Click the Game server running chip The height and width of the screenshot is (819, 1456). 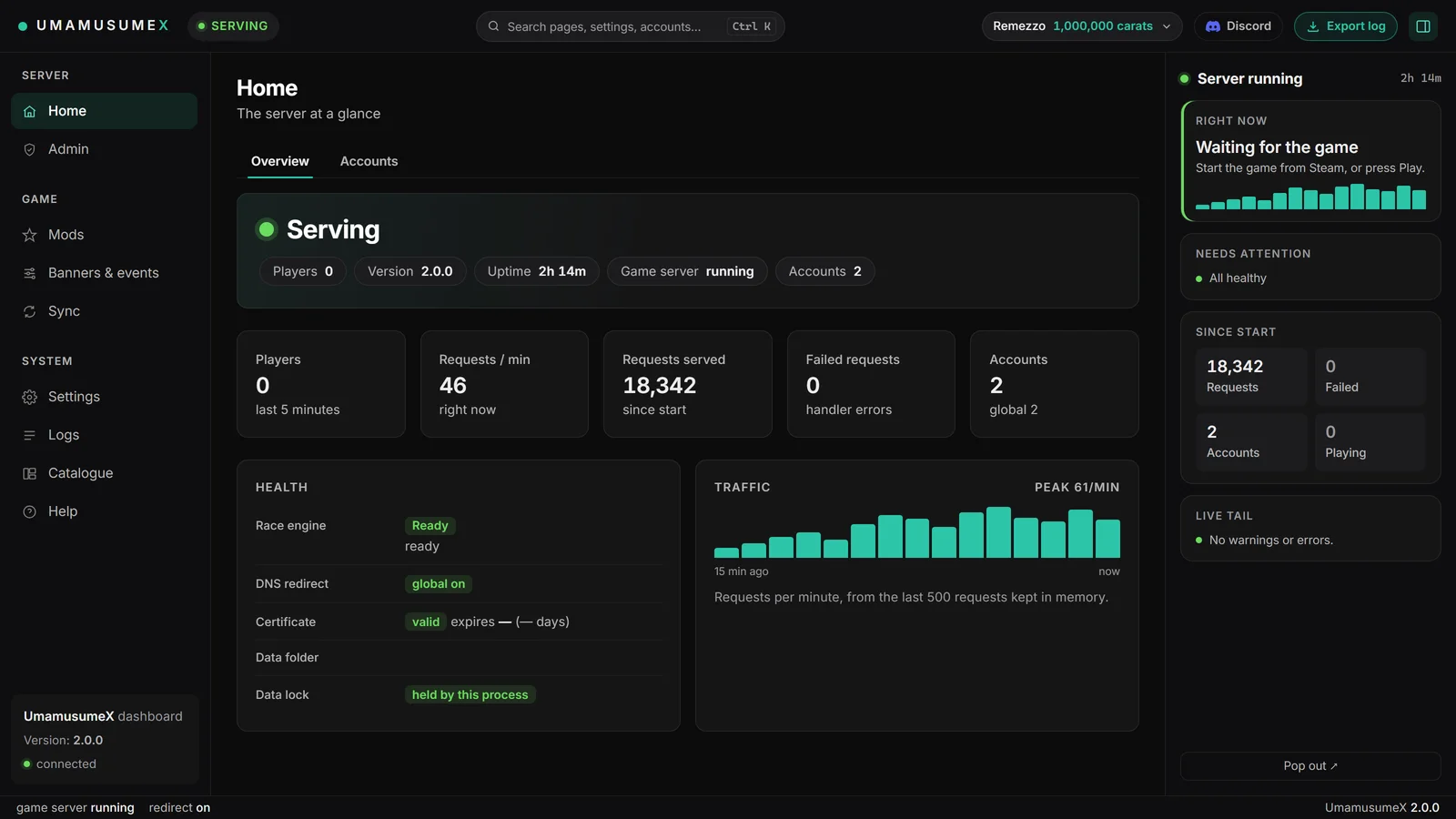point(687,271)
